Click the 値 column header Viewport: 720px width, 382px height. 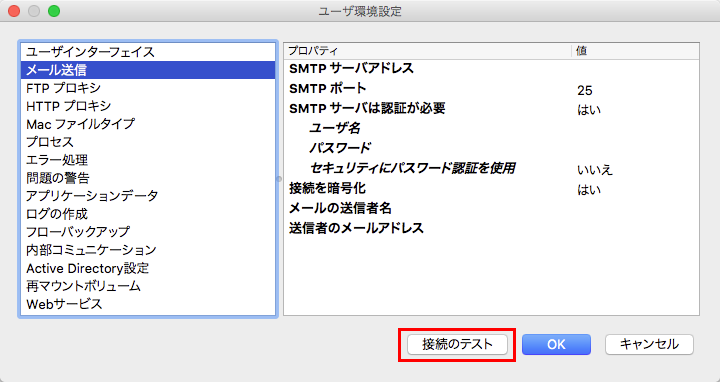pyautogui.click(x=636, y=51)
